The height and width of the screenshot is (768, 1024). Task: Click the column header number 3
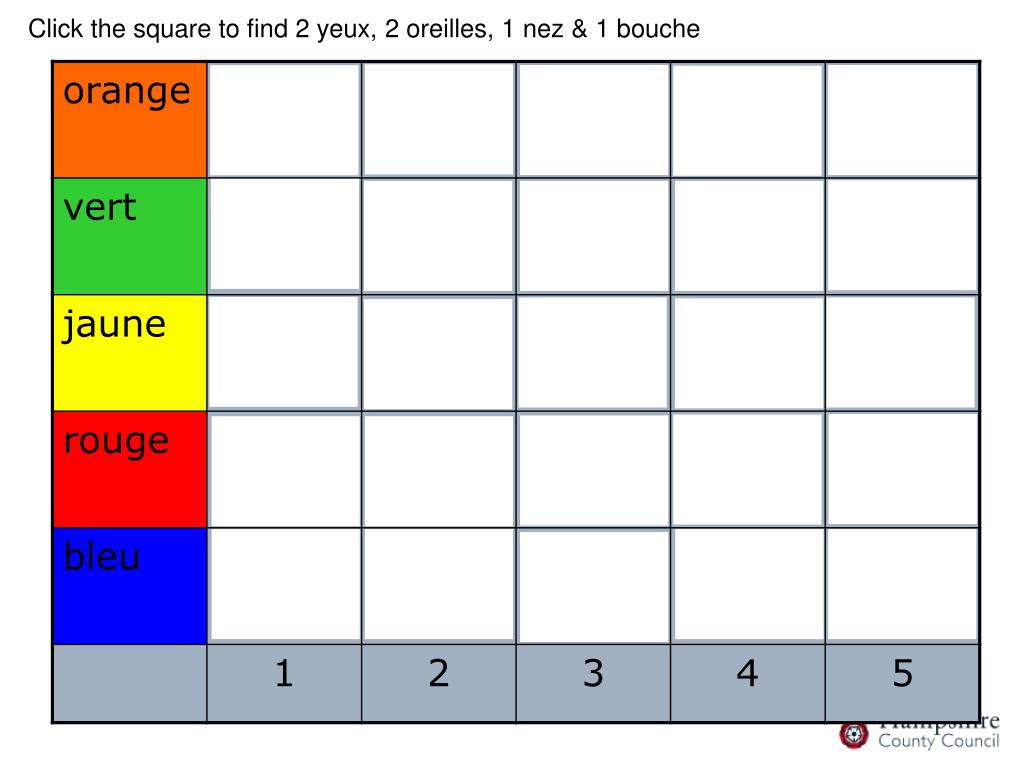click(x=593, y=683)
